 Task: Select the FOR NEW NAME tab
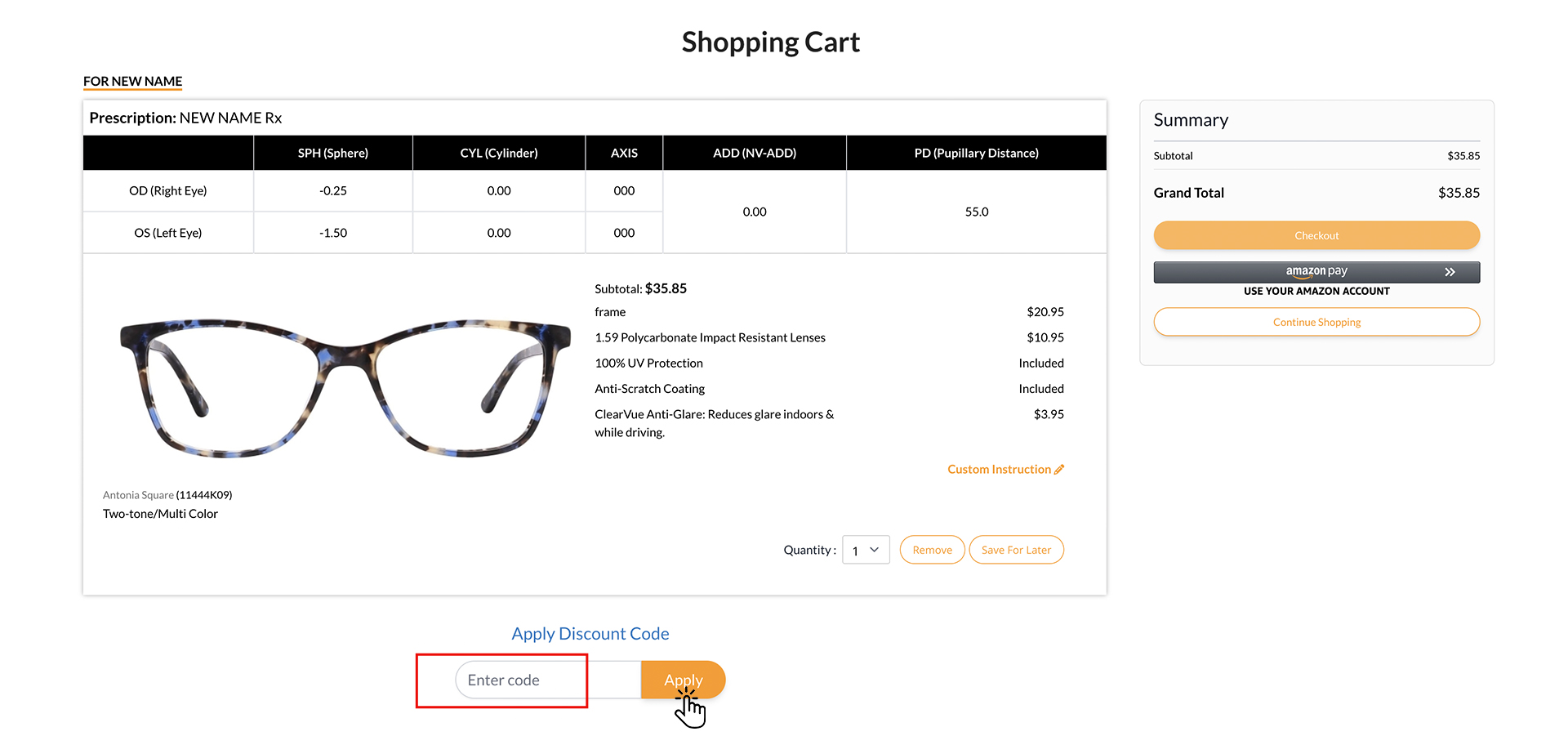pos(132,82)
